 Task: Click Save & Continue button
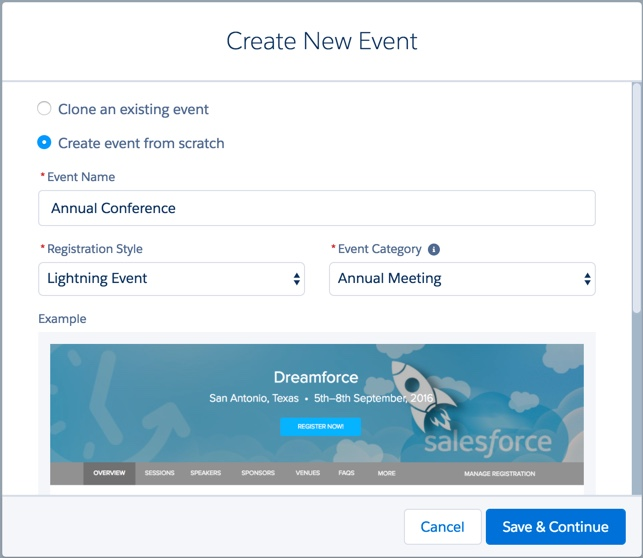556,527
